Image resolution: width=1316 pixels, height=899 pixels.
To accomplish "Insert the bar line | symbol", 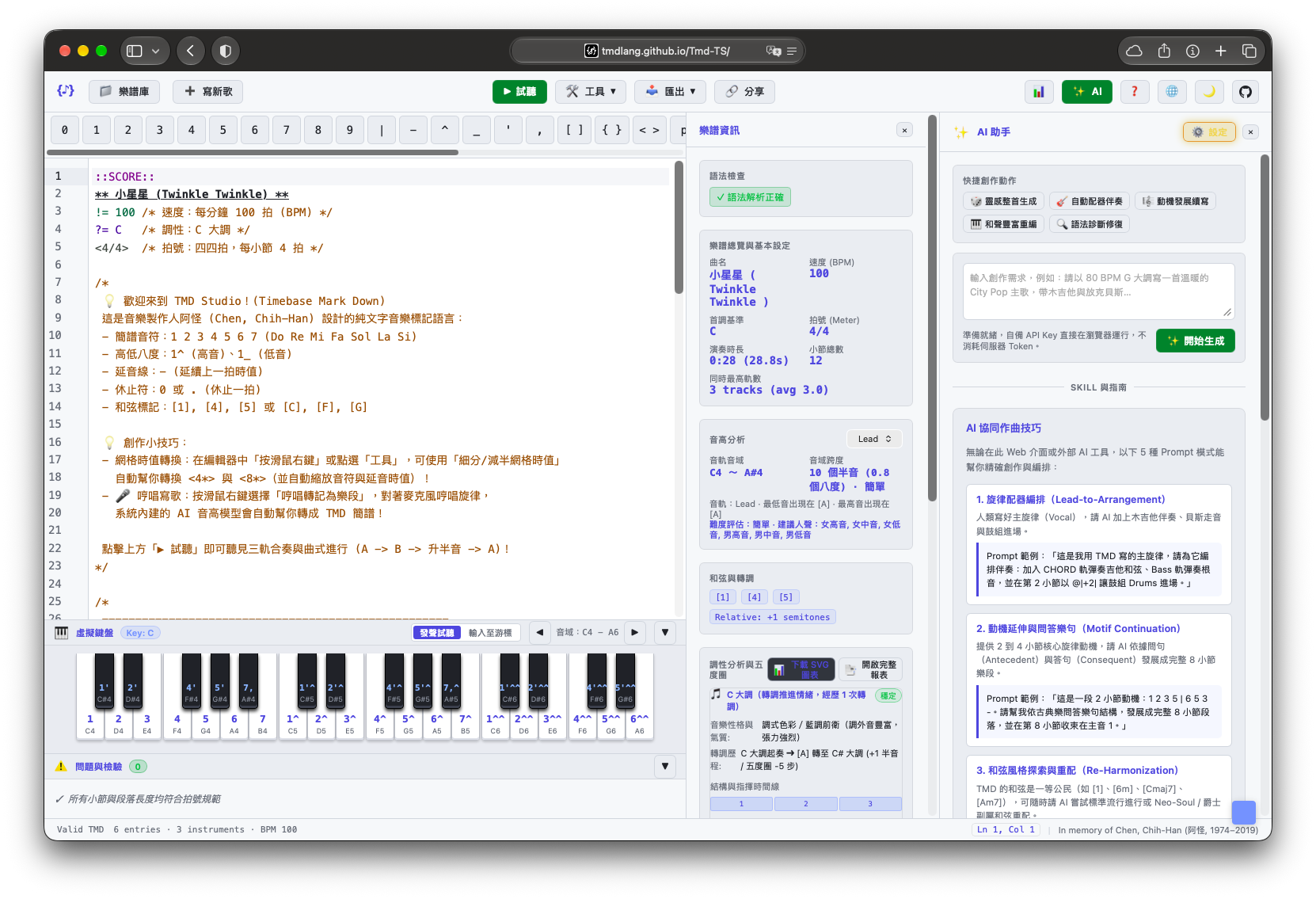I will [x=382, y=130].
